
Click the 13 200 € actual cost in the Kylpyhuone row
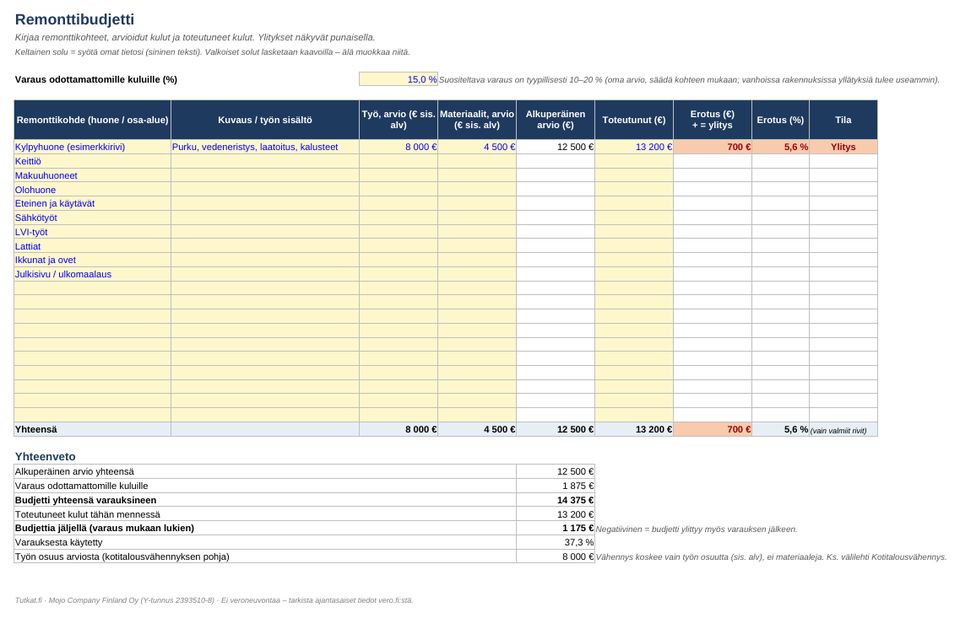[x=634, y=147]
